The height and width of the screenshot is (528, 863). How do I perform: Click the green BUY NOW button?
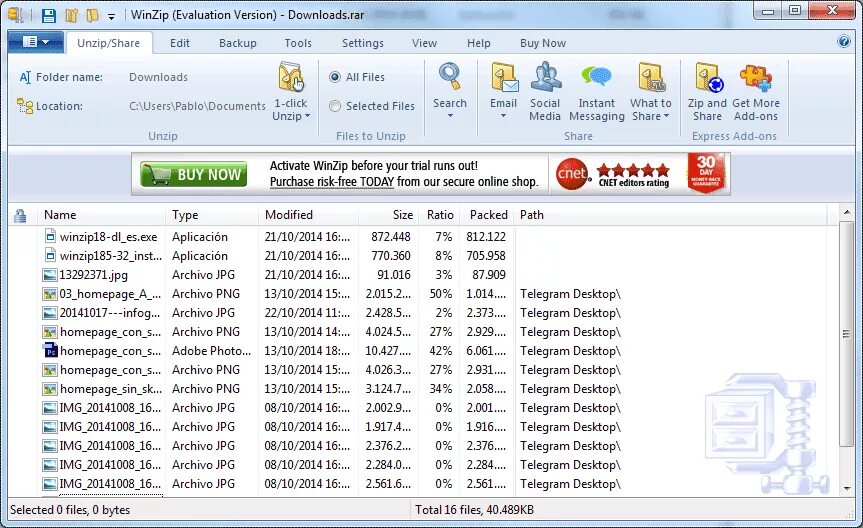coord(193,175)
